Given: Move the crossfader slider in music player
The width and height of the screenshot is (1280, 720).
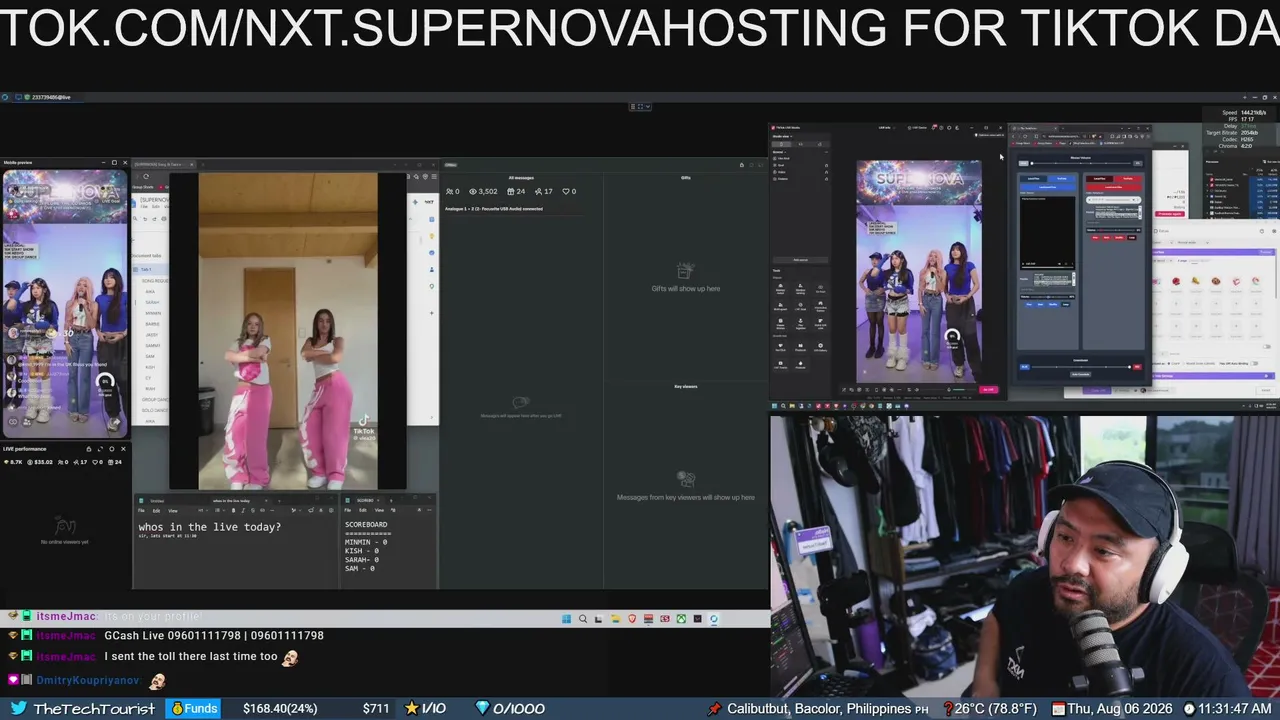Looking at the screenshot, I should coord(1080,367).
